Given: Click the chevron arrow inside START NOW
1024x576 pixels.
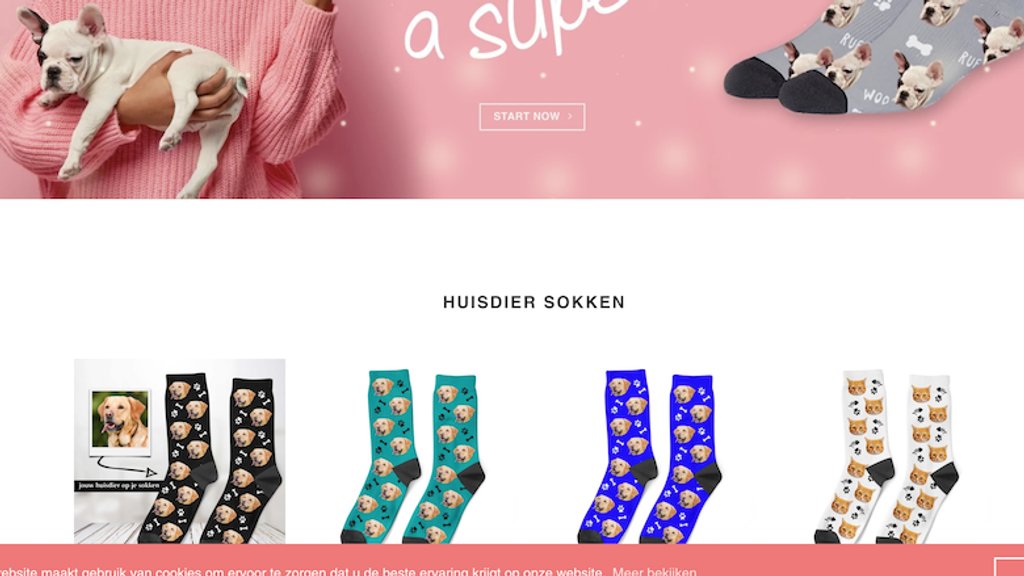Looking at the screenshot, I should (569, 116).
